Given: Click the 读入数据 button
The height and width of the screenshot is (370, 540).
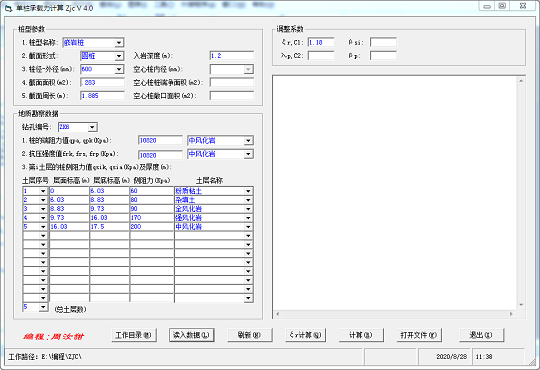Looking at the screenshot, I should (191, 335).
